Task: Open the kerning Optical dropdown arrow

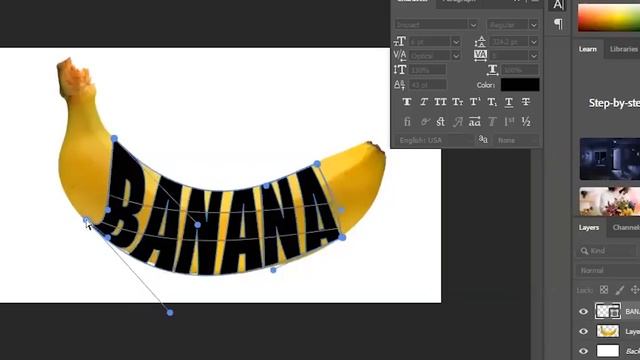Action: [x=456, y=56]
